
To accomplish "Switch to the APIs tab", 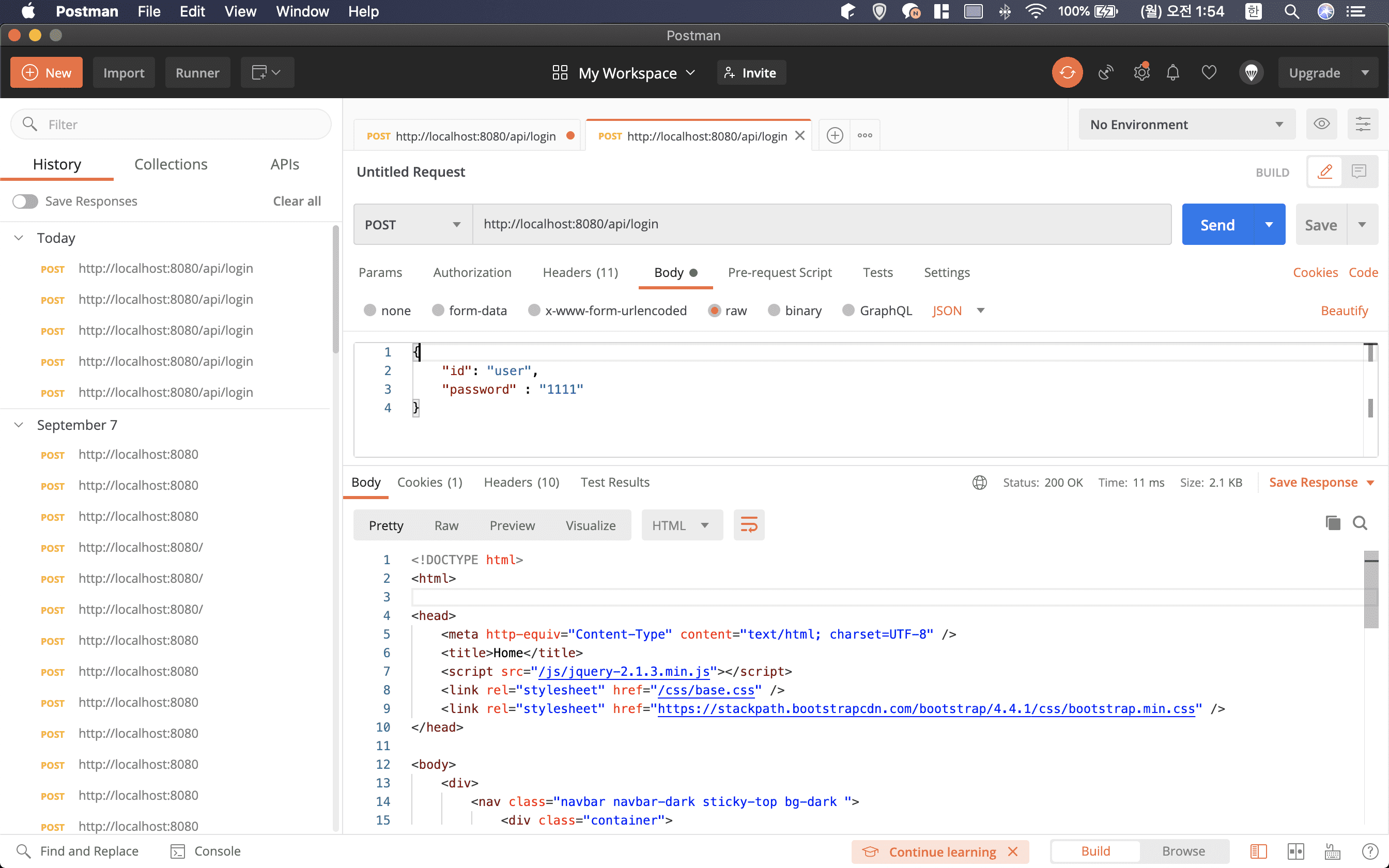I will click(285, 164).
